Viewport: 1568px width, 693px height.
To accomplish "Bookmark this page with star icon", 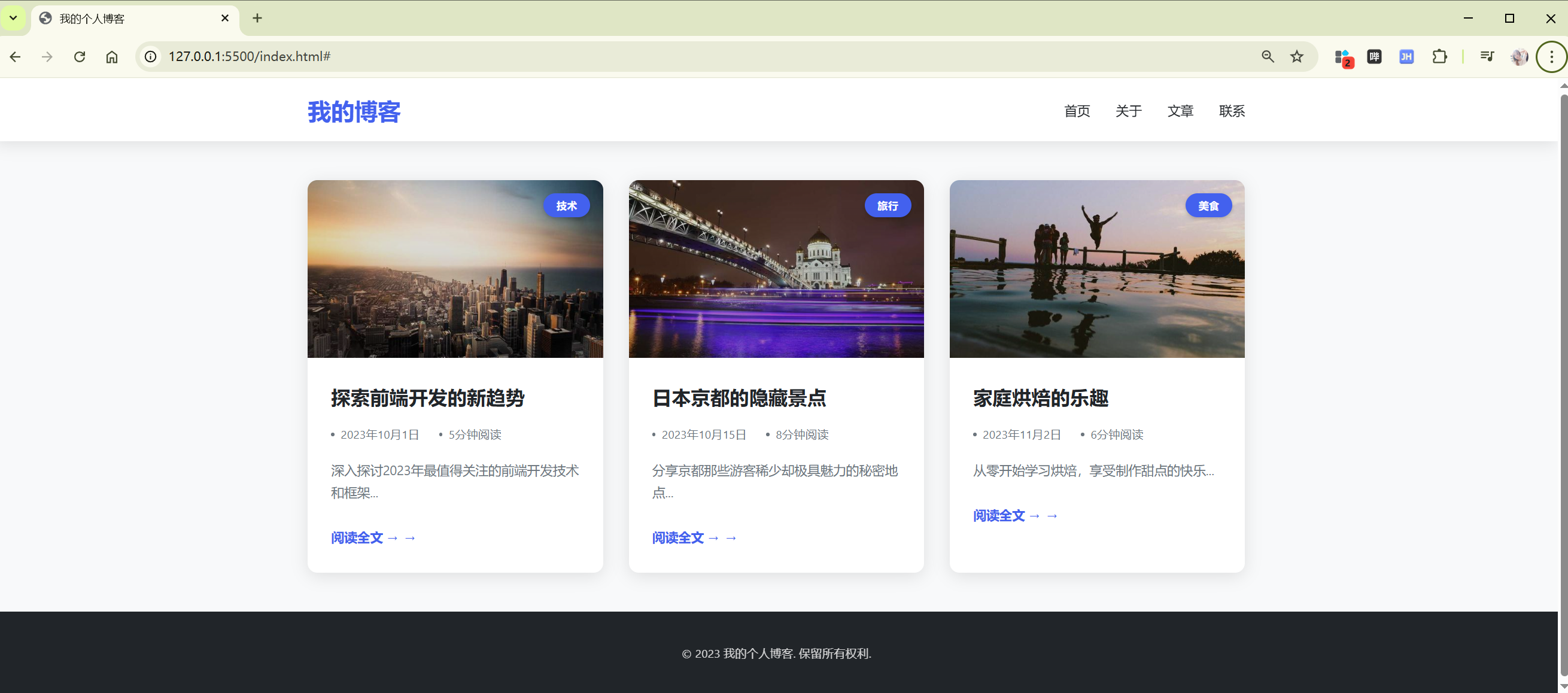I will click(1297, 57).
